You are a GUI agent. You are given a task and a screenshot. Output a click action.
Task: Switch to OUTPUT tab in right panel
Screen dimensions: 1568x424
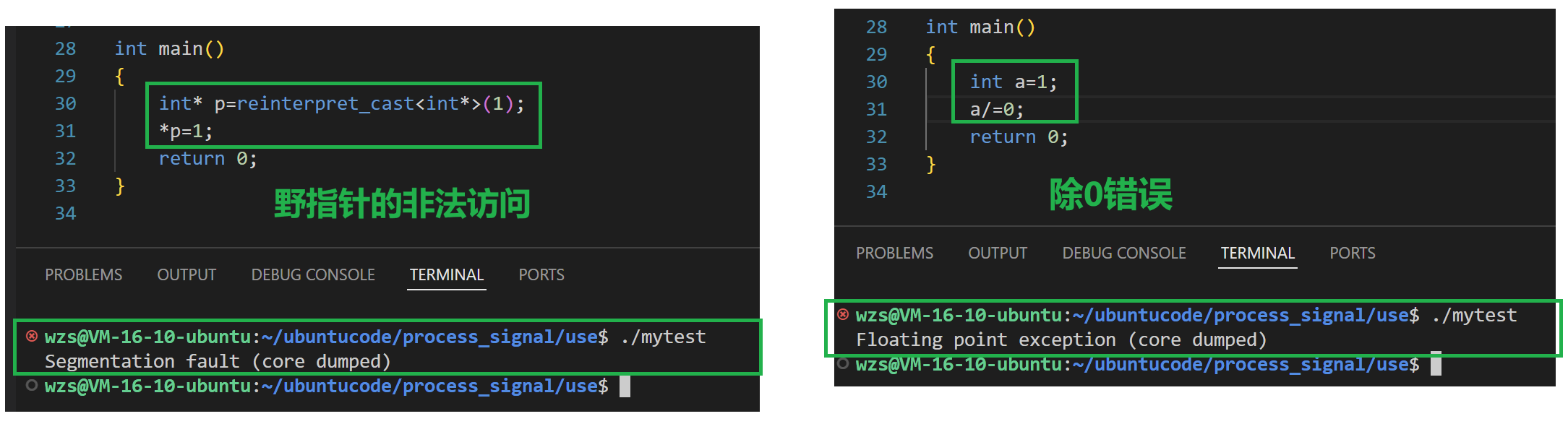pyautogui.click(x=998, y=254)
